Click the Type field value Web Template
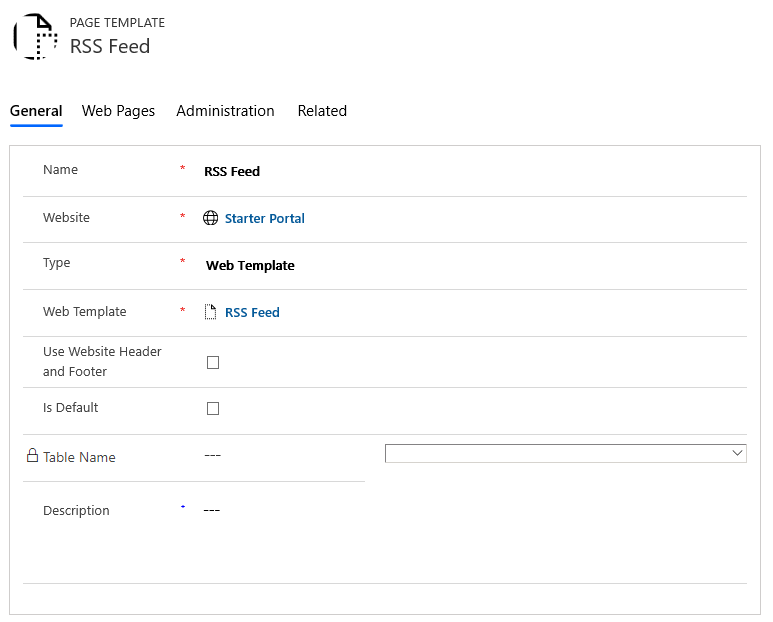 pyautogui.click(x=250, y=266)
